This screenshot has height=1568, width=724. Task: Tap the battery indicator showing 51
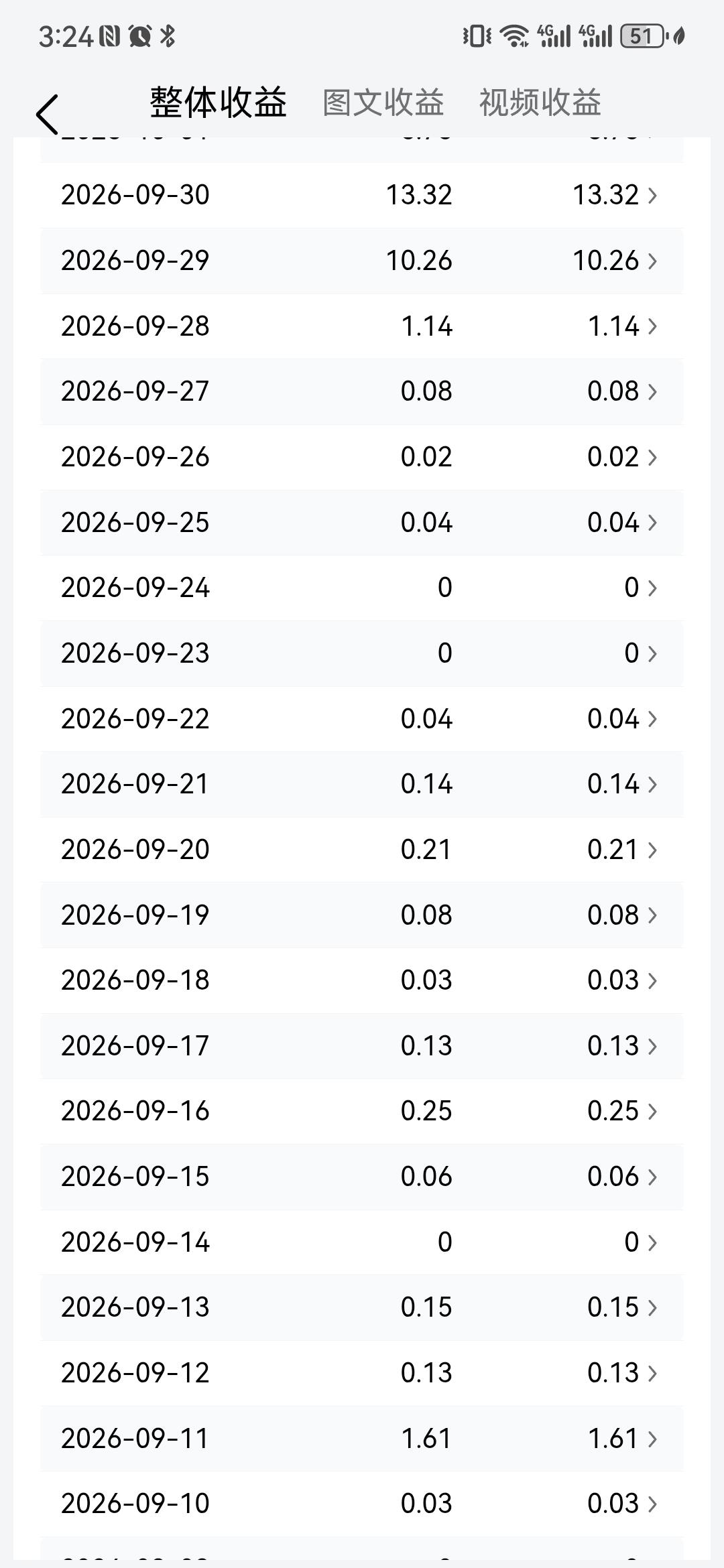[642, 36]
